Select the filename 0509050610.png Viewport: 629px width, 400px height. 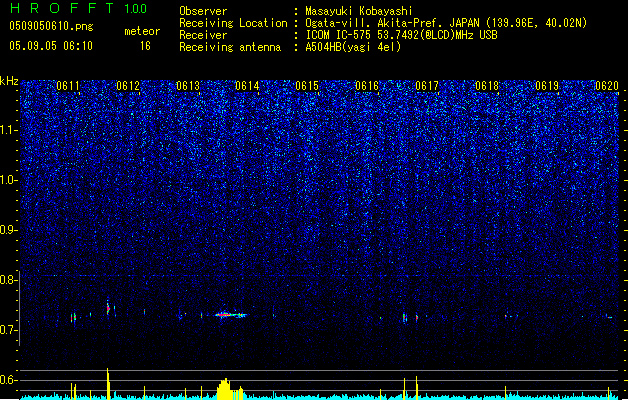(x=51, y=26)
